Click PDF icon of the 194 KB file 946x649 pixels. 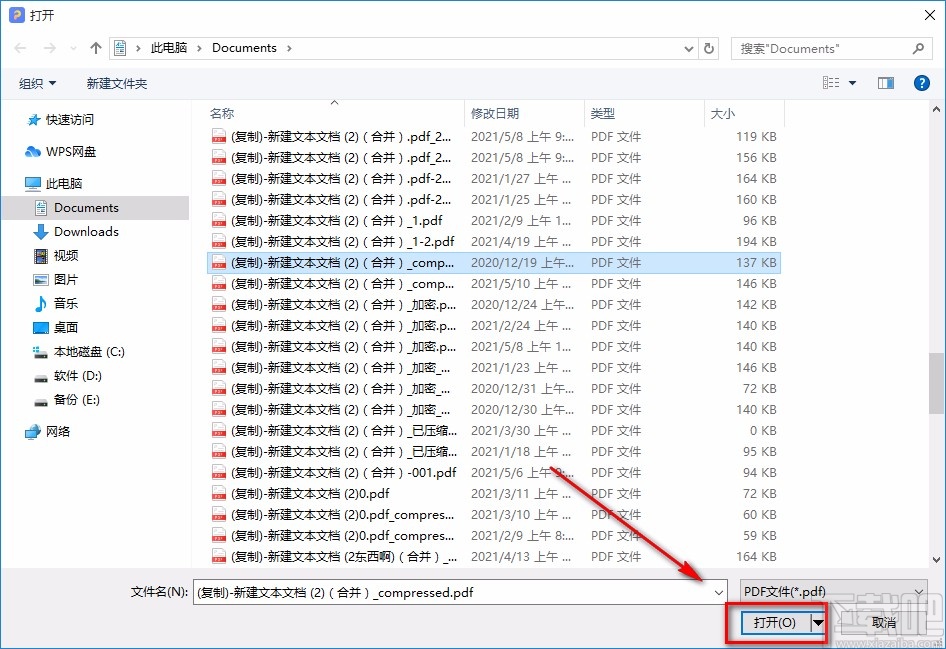pyautogui.click(x=218, y=242)
